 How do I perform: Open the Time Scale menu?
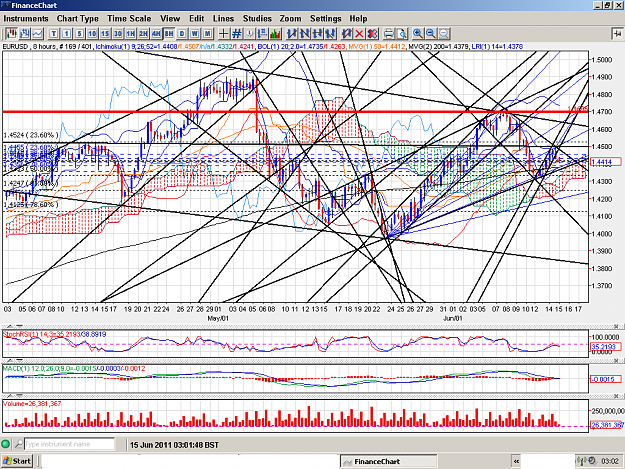coord(129,18)
